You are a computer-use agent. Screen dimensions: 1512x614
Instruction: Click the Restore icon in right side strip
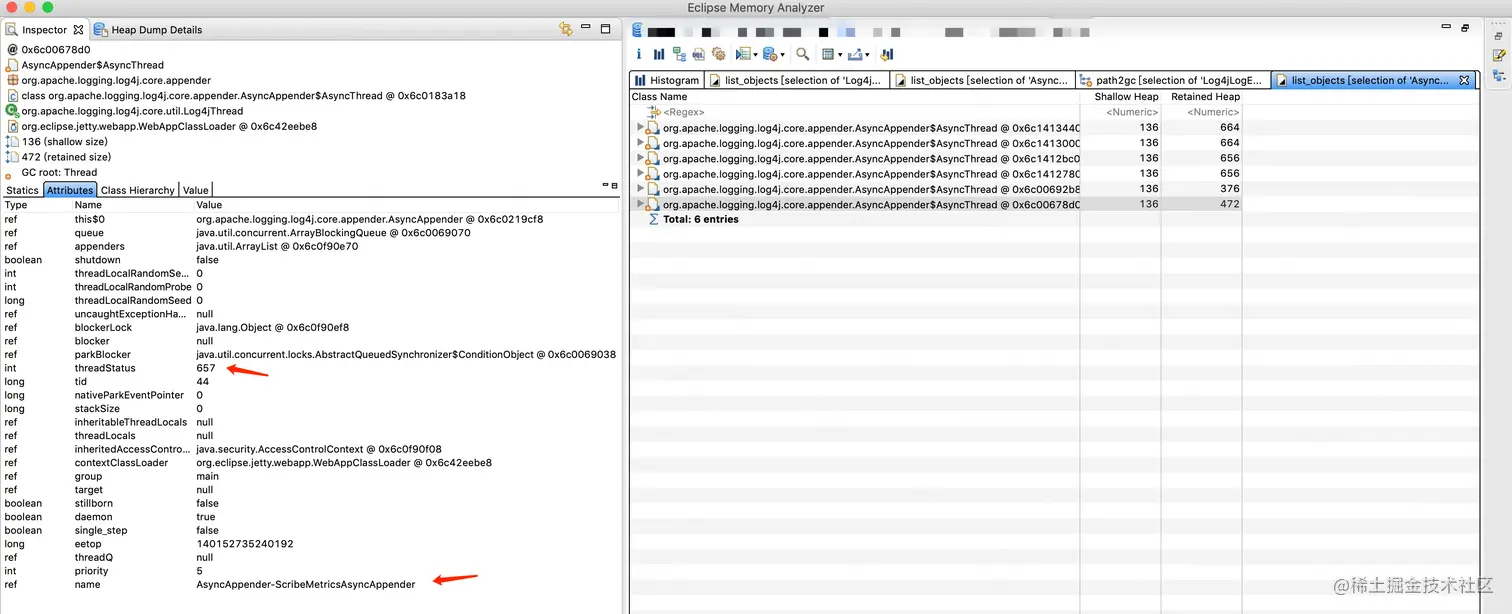tap(1498, 36)
